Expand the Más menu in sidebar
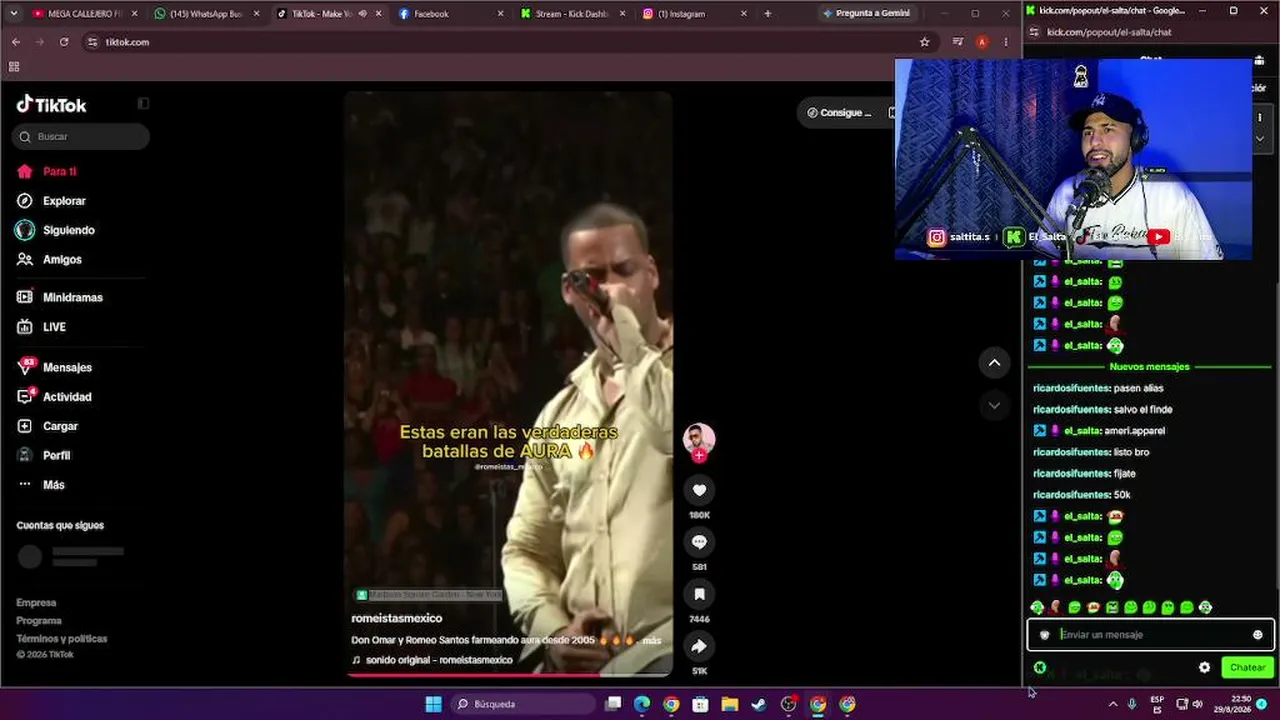This screenshot has width=1280, height=720. point(54,485)
